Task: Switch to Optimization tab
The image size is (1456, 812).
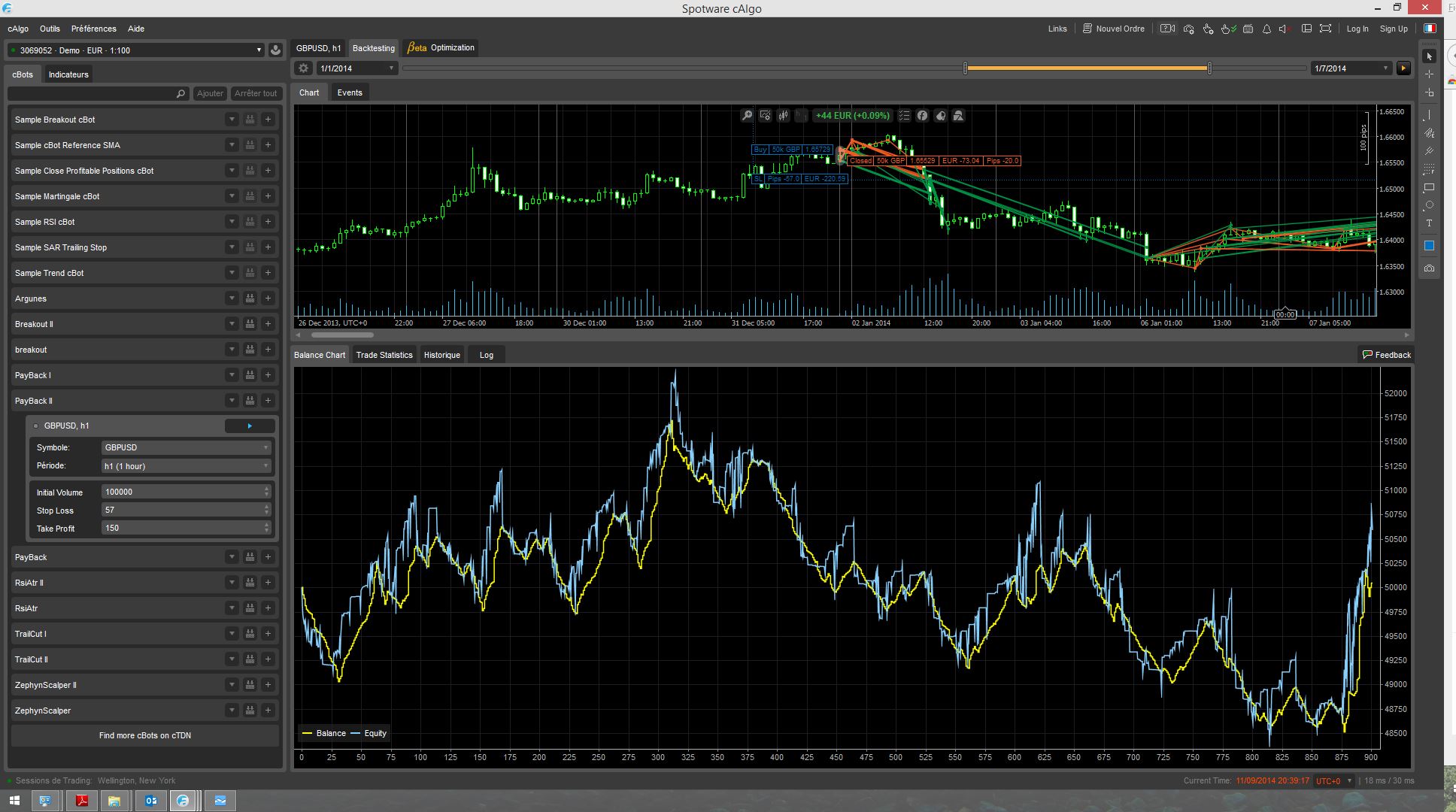Action: click(x=441, y=47)
